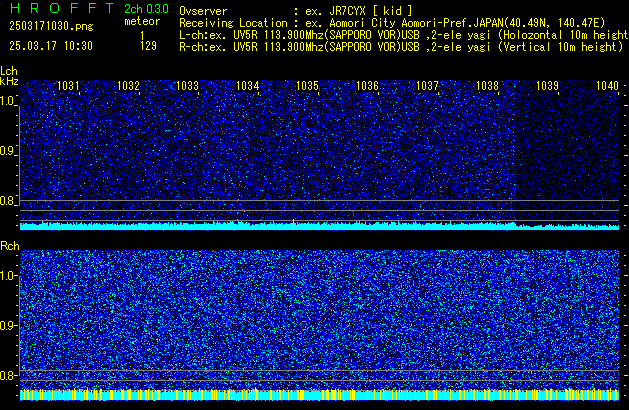
Task: Click the date stamp 25.03.17 10:30
Action: [51, 46]
